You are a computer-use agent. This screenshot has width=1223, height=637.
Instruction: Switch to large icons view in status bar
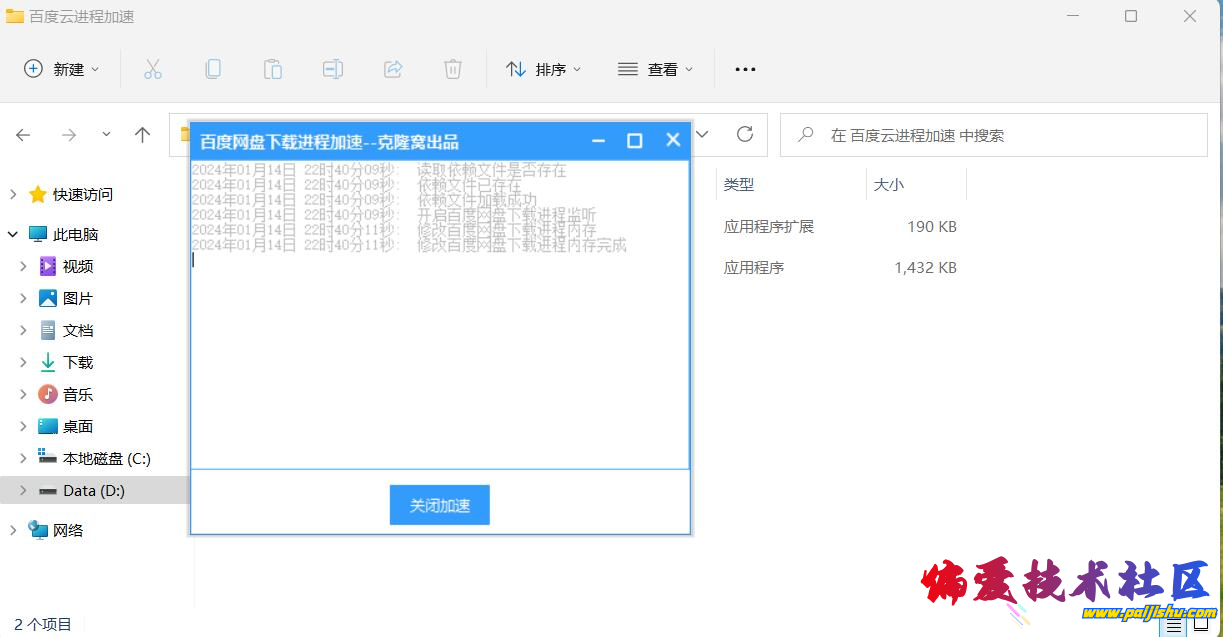(1200, 622)
